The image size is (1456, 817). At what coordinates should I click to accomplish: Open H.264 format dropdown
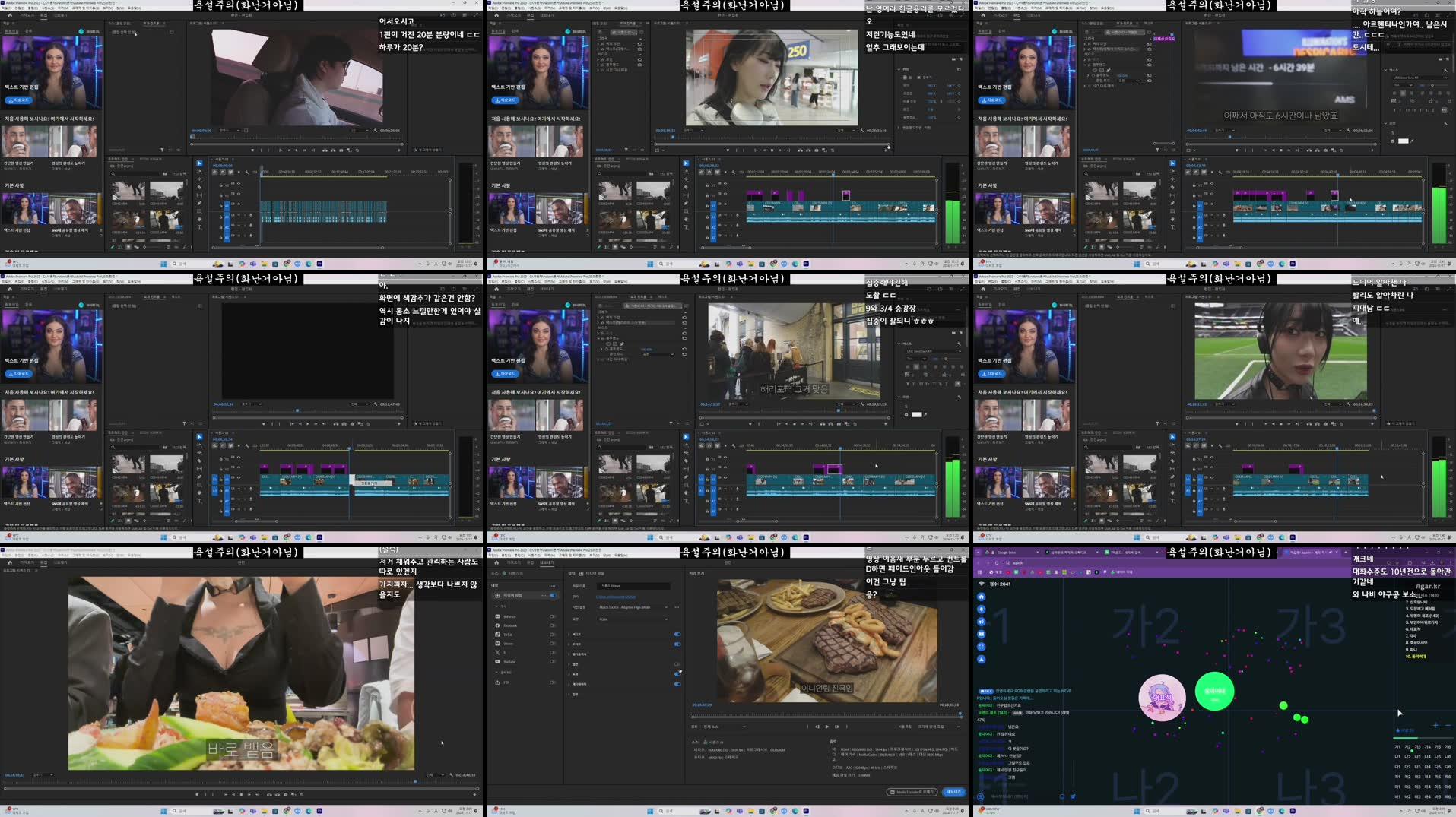pyautogui.click(x=633, y=619)
